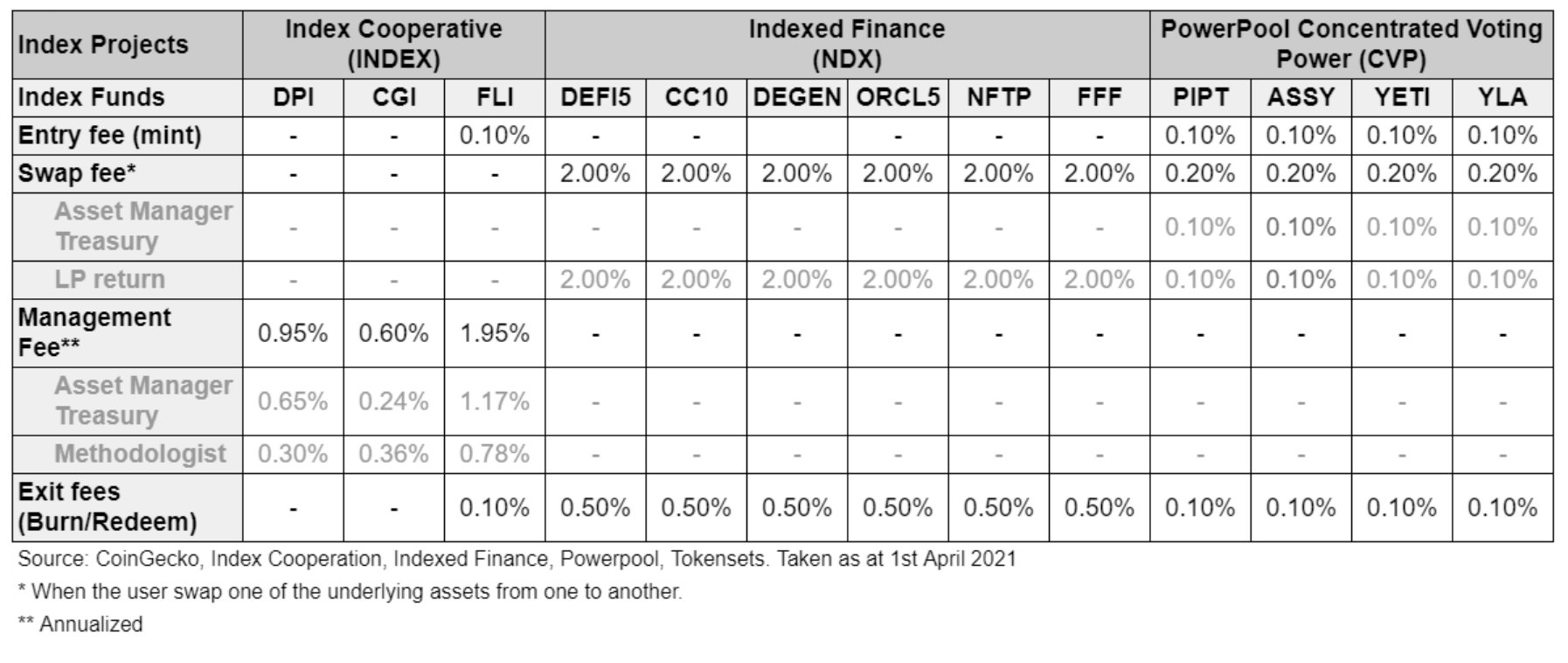The height and width of the screenshot is (663, 1568).
Task: Click the FLI management fee 1.95% cell
Action: [495, 333]
